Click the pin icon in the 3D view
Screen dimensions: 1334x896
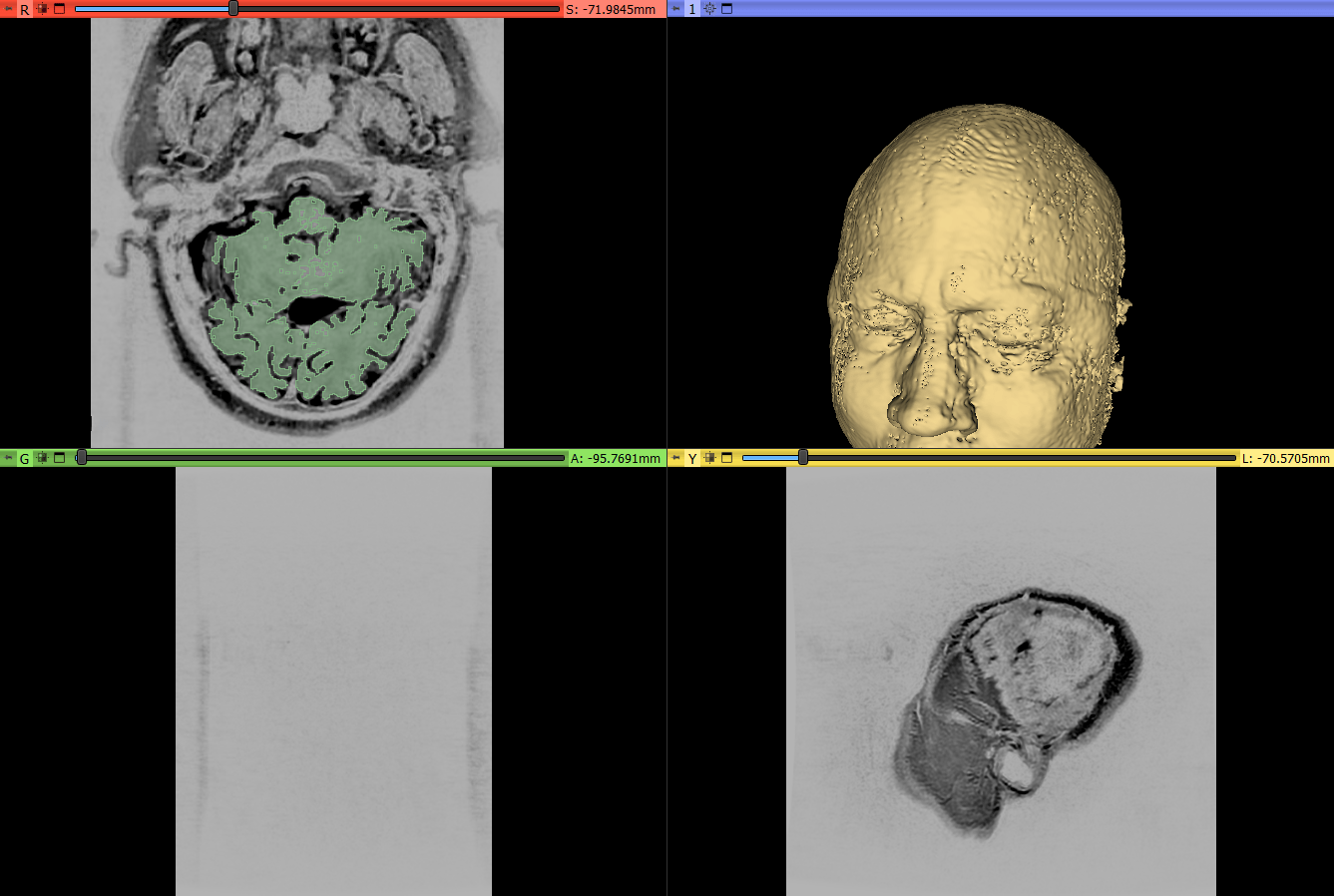point(675,9)
